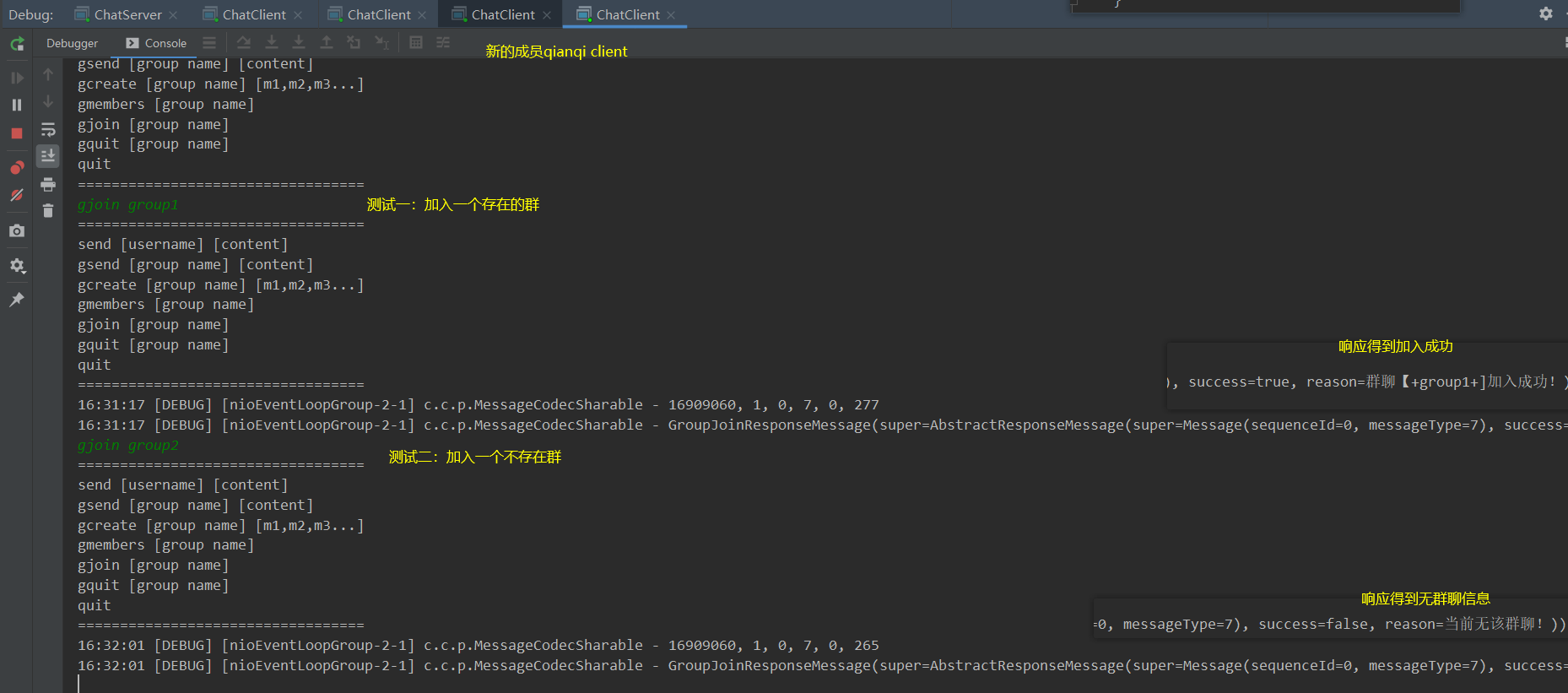Close the ChatServer debug tab
The width and height of the screenshot is (1568, 693).
tap(173, 15)
